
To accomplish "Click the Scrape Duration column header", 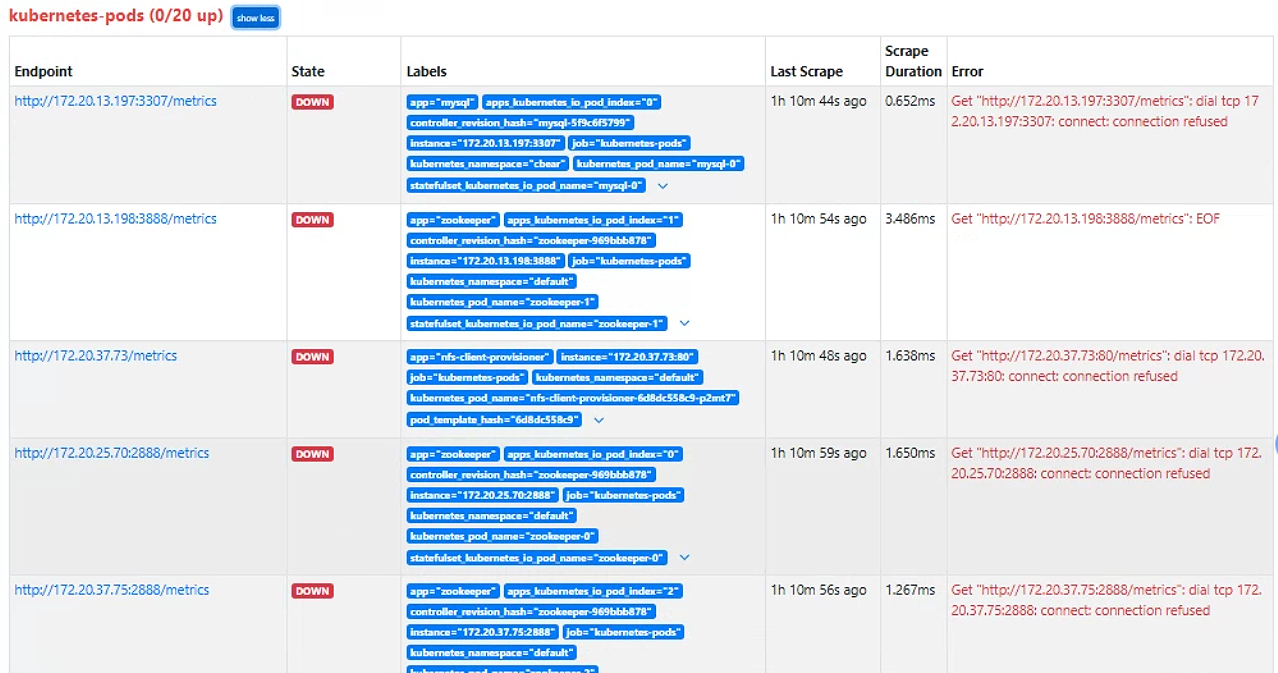I will (x=913, y=61).
